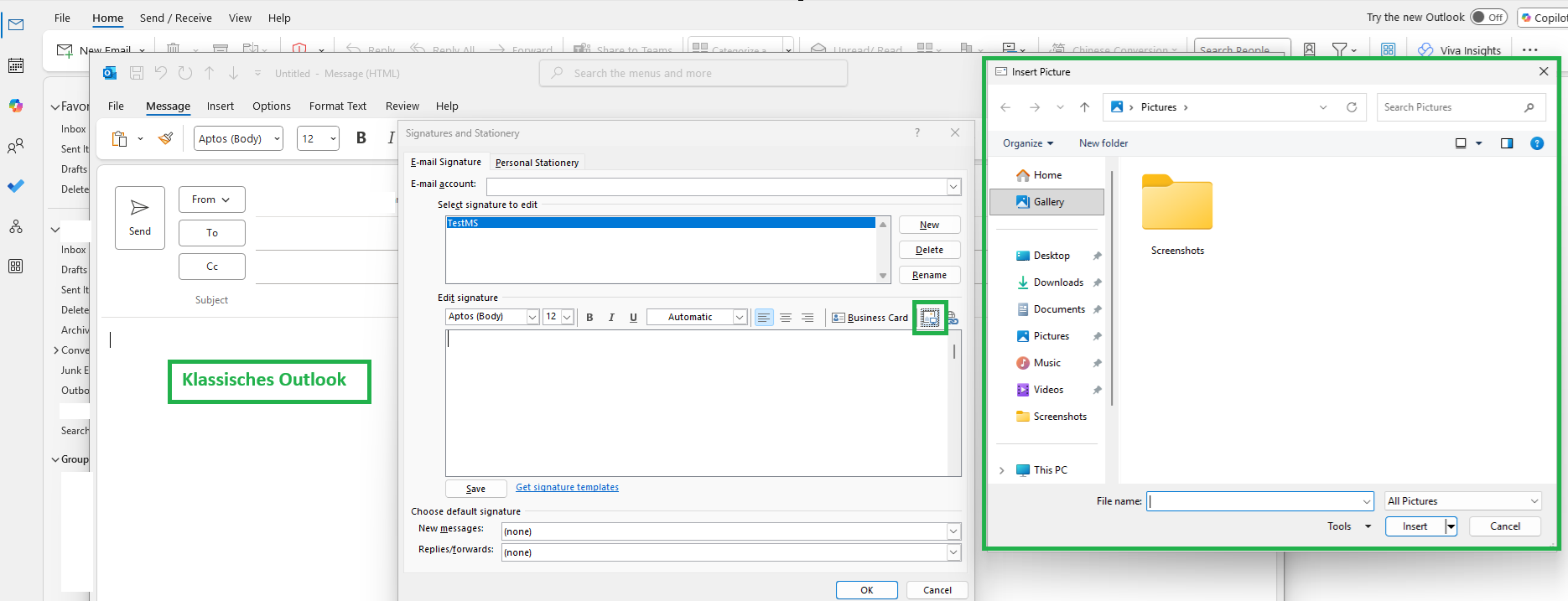Click the Send button
Screen dimensions: 1568x601
tap(140, 218)
